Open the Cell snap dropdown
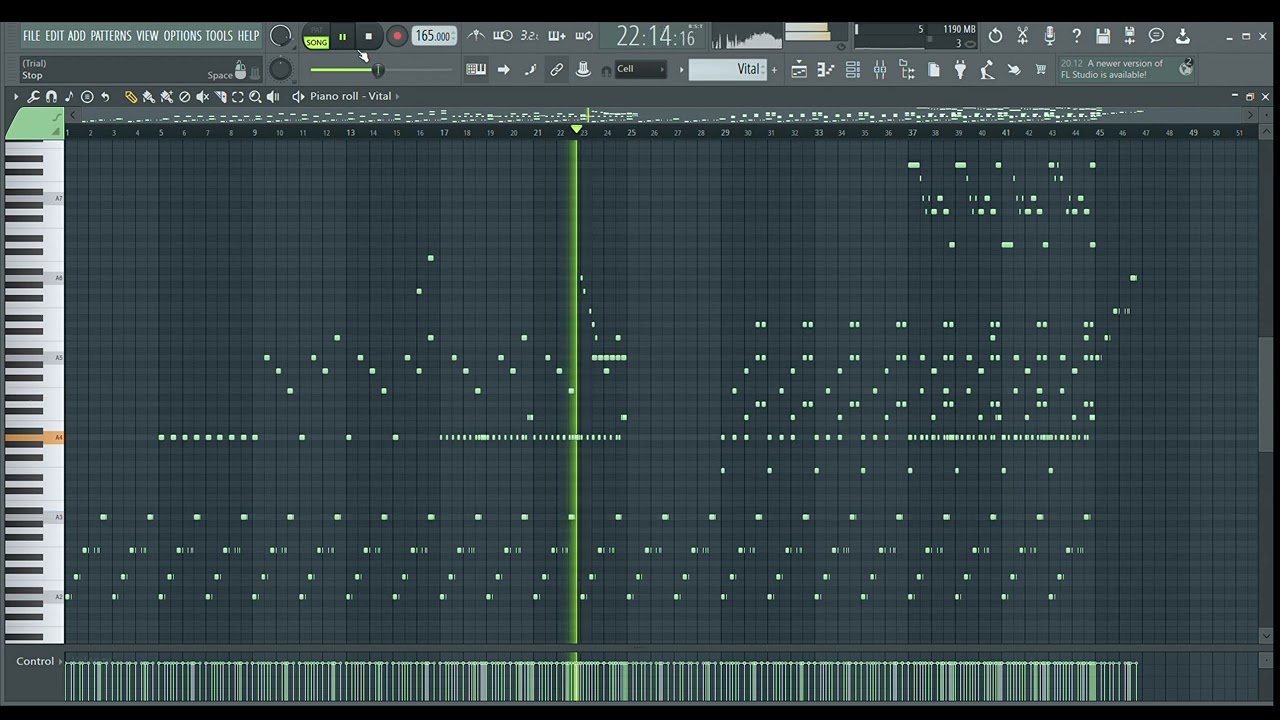This screenshot has width=1280, height=720. (641, 69)
